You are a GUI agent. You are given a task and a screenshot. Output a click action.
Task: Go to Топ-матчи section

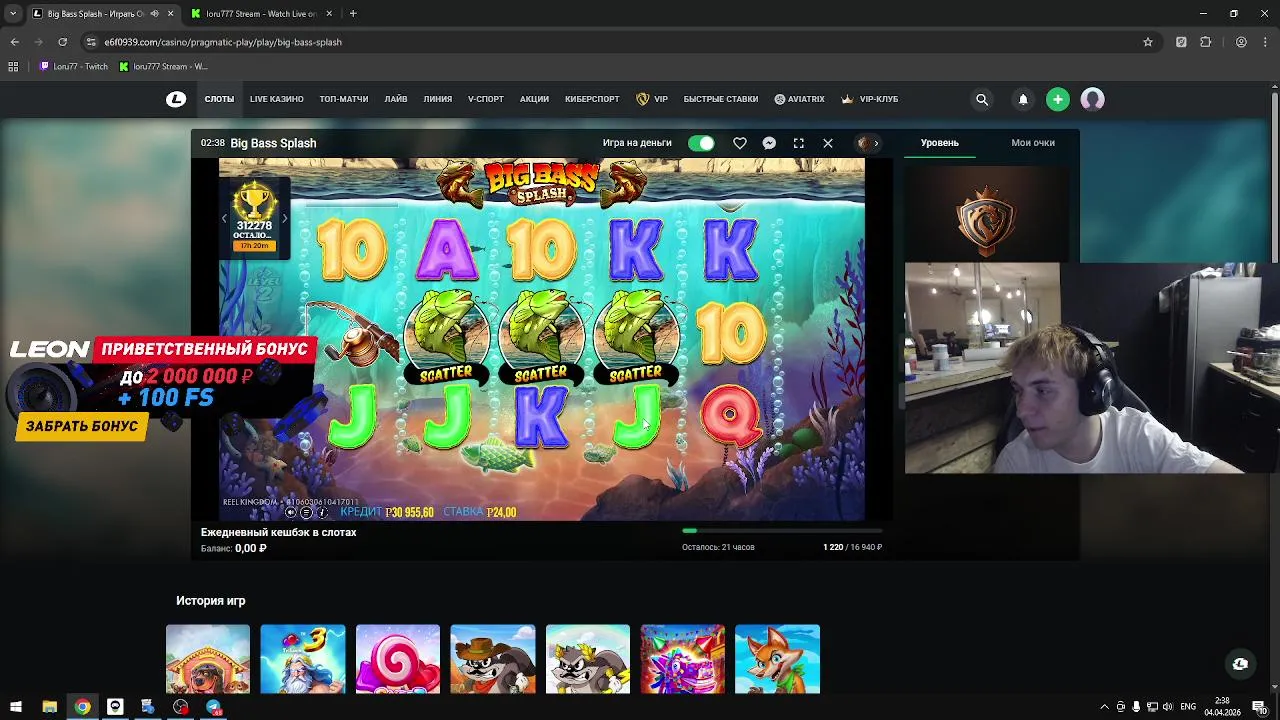click(x=344, y=99)
